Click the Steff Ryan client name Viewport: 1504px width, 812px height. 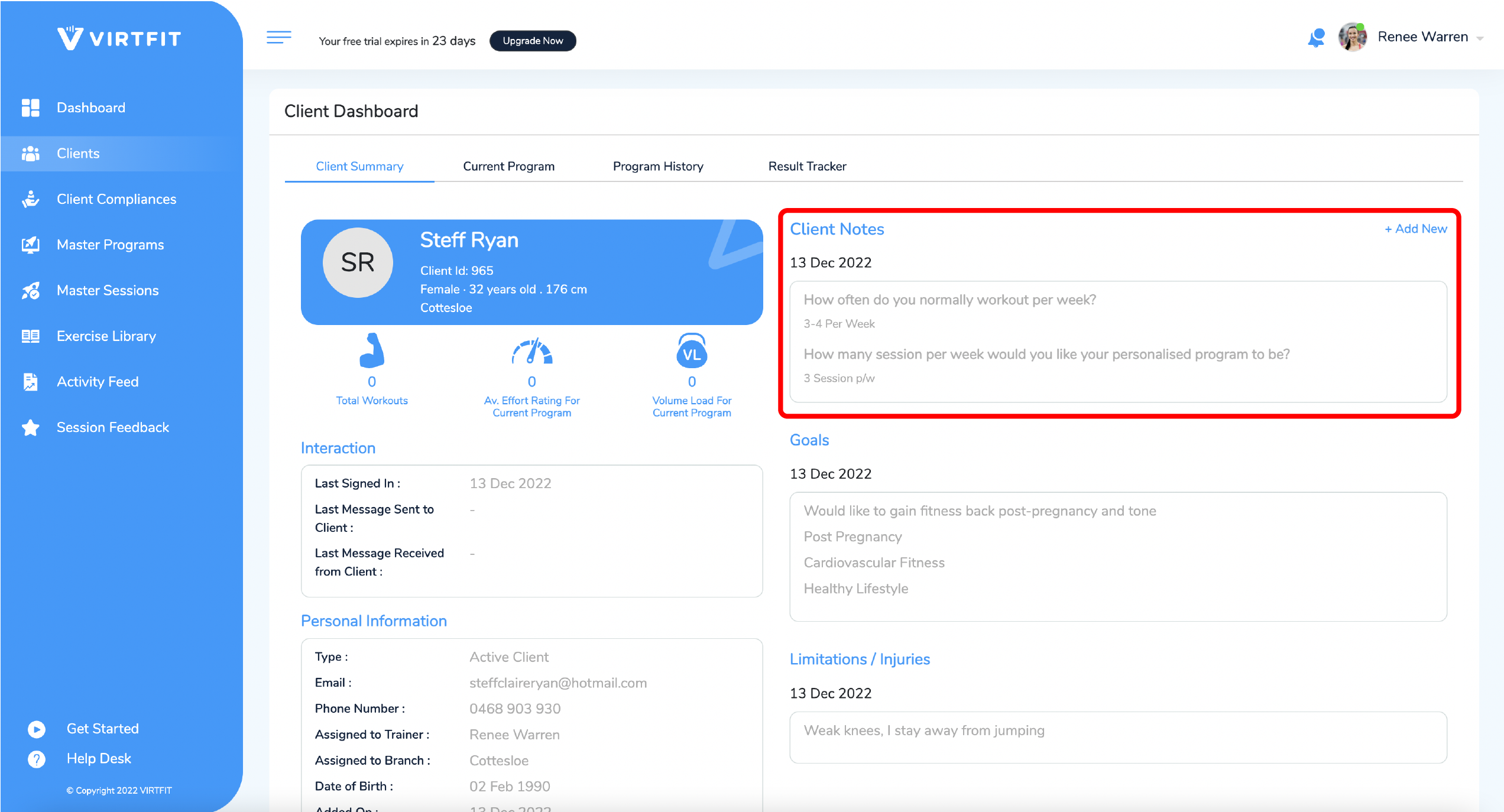469,240
